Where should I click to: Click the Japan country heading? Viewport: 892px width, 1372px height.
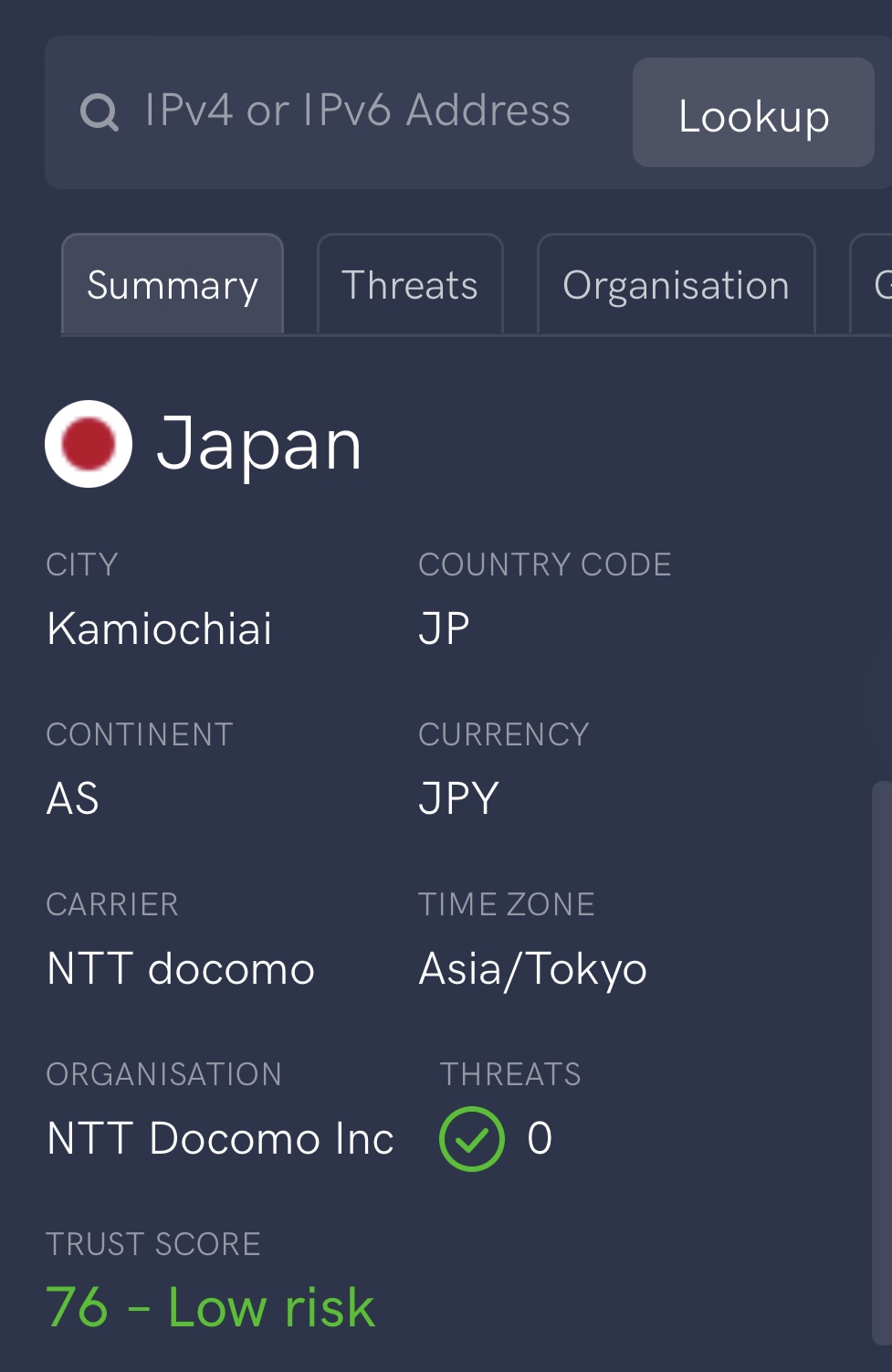259,445
